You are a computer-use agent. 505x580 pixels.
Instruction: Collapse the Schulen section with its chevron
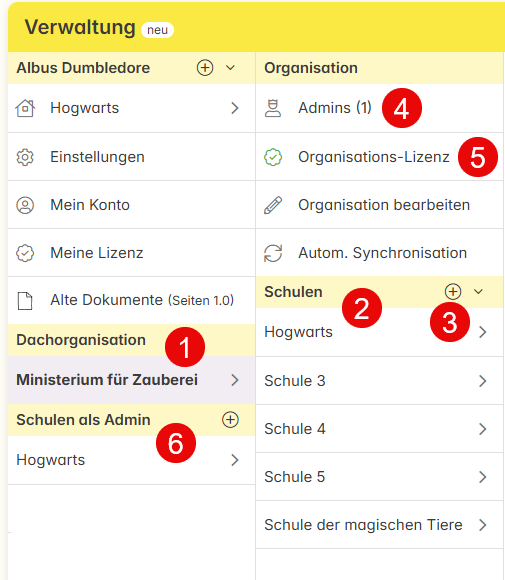tap(478, 291)
